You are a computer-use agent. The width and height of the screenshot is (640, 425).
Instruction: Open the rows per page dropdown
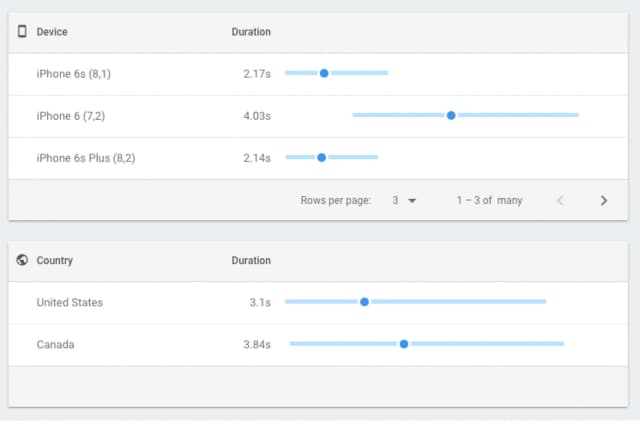click(x=404, y=200)
